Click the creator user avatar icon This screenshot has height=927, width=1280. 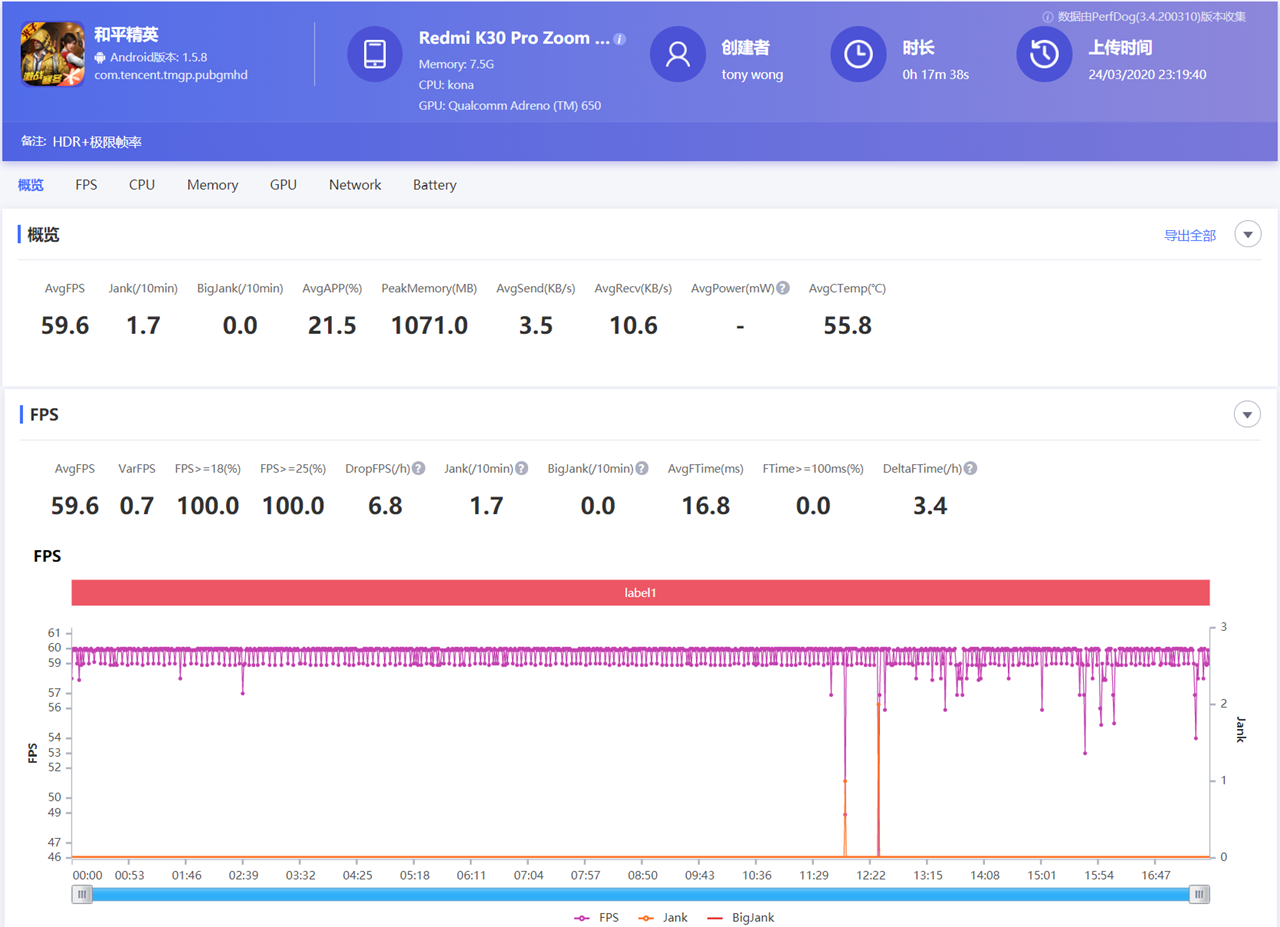[x=678, y=54]
